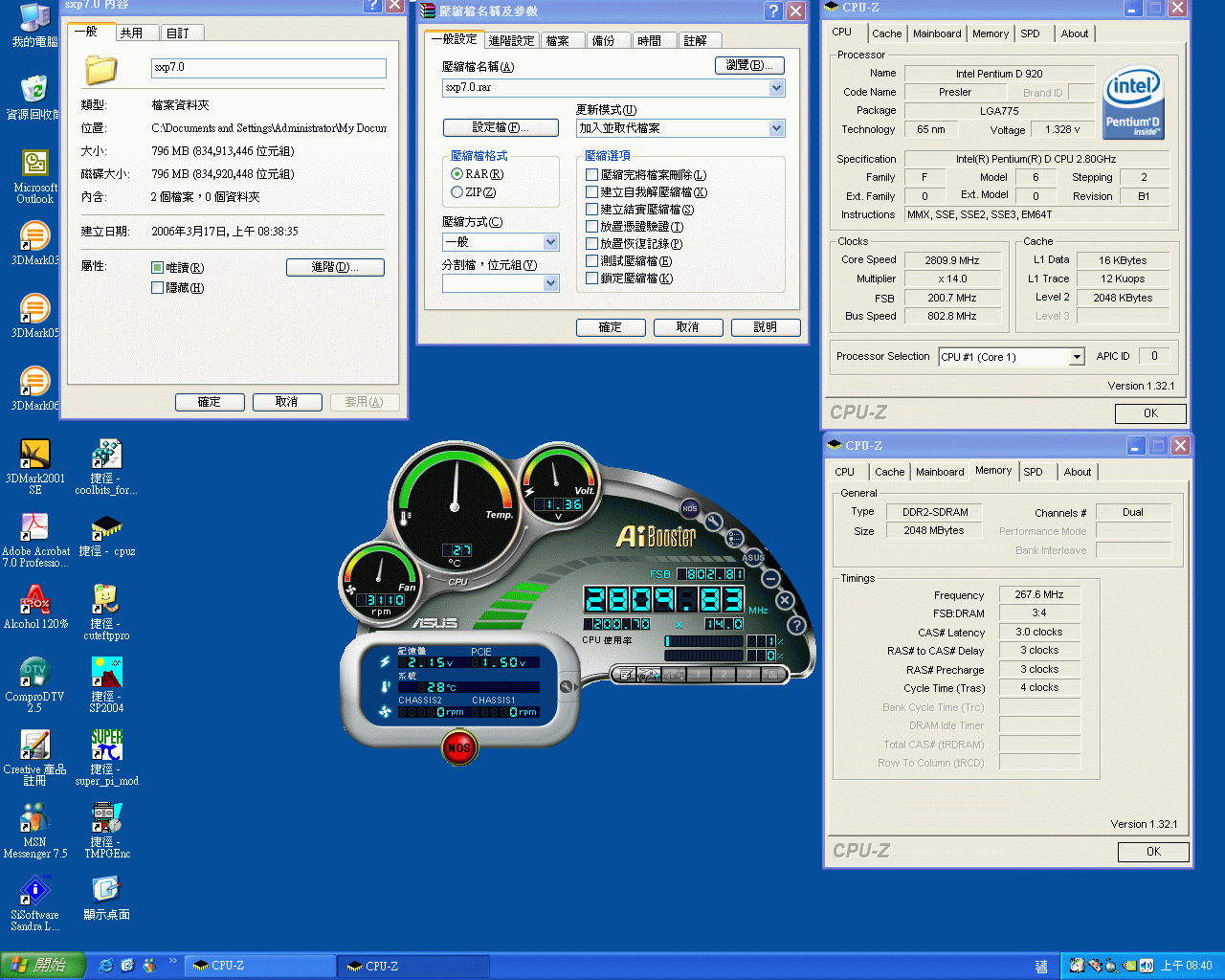
Task: Click Profiles (F) button in archive dialog
Action: [x=500, y=127]
